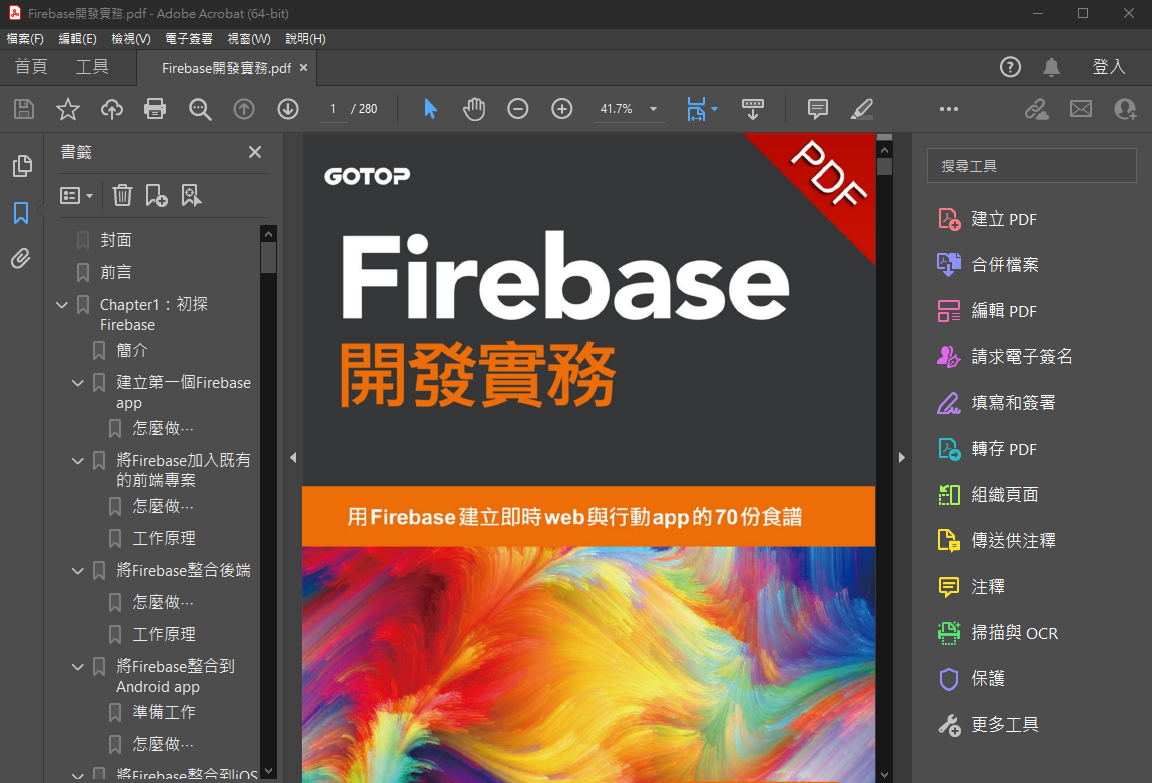This screenshot has height=783, width=1152.
Task: Print the document using printer icon
Action: 155,109
